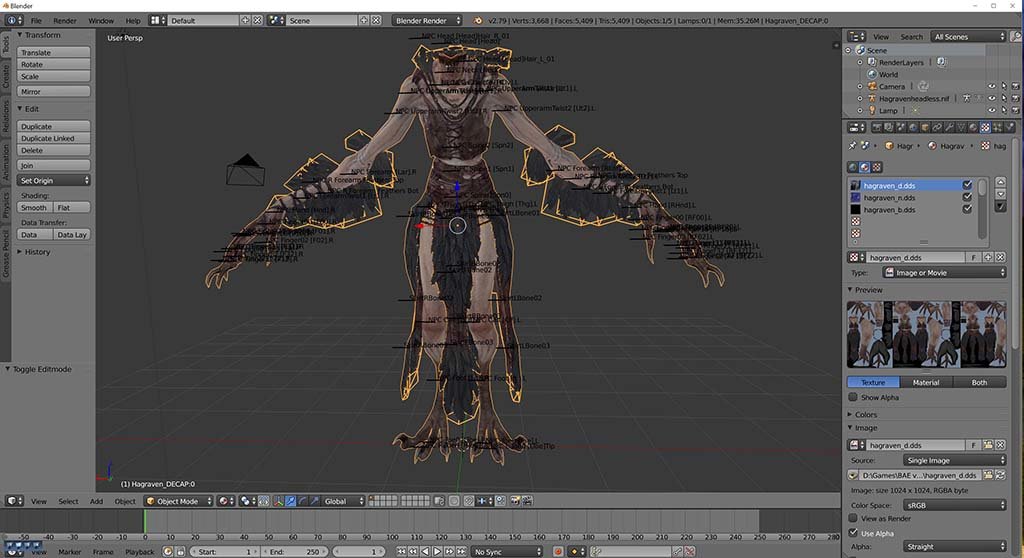Enable Show Alpha checkbox

click(853, 397)
